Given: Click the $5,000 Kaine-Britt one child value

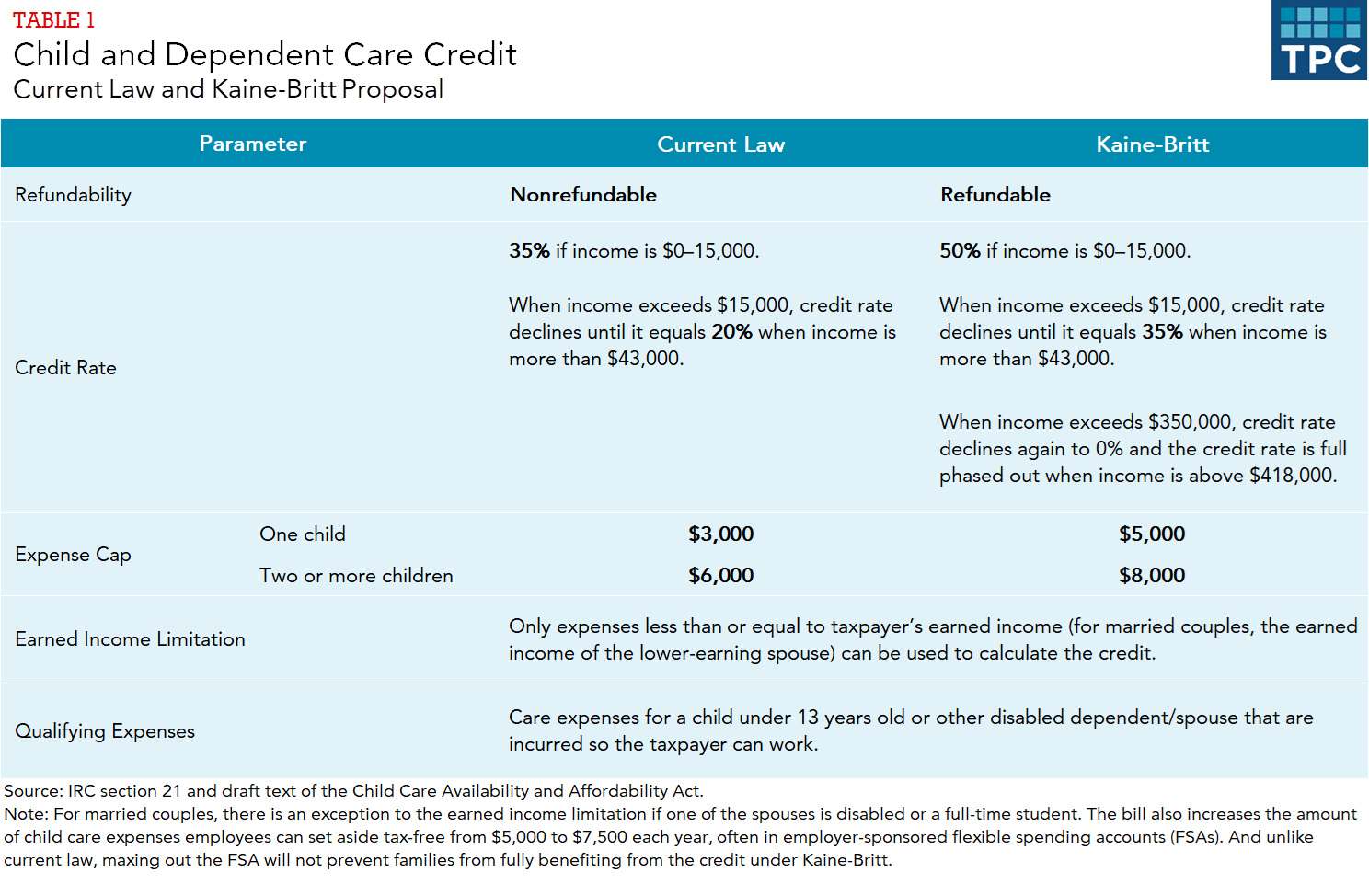Looking at the screenshot, I should 1152,534.
